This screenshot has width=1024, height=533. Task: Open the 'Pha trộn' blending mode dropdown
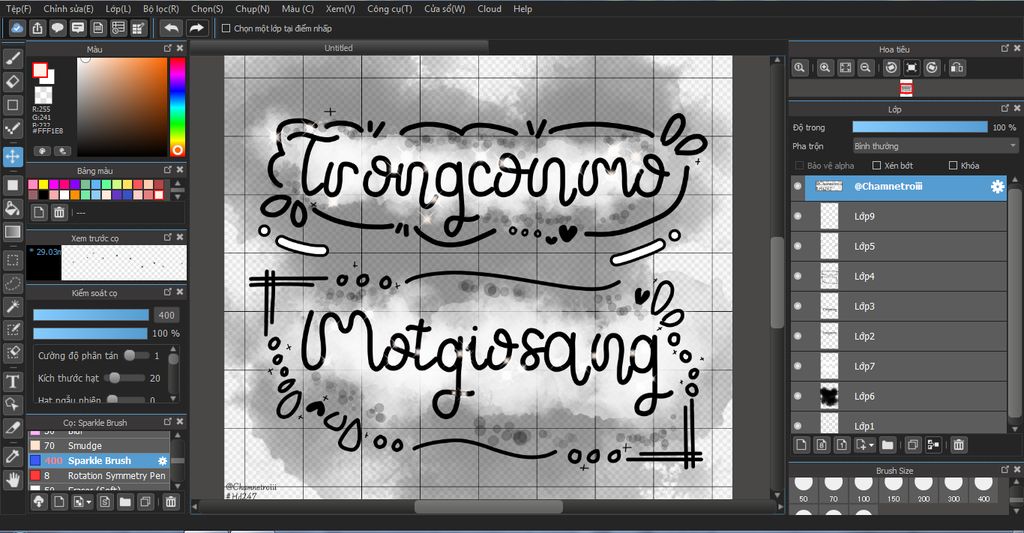[935, 146]
